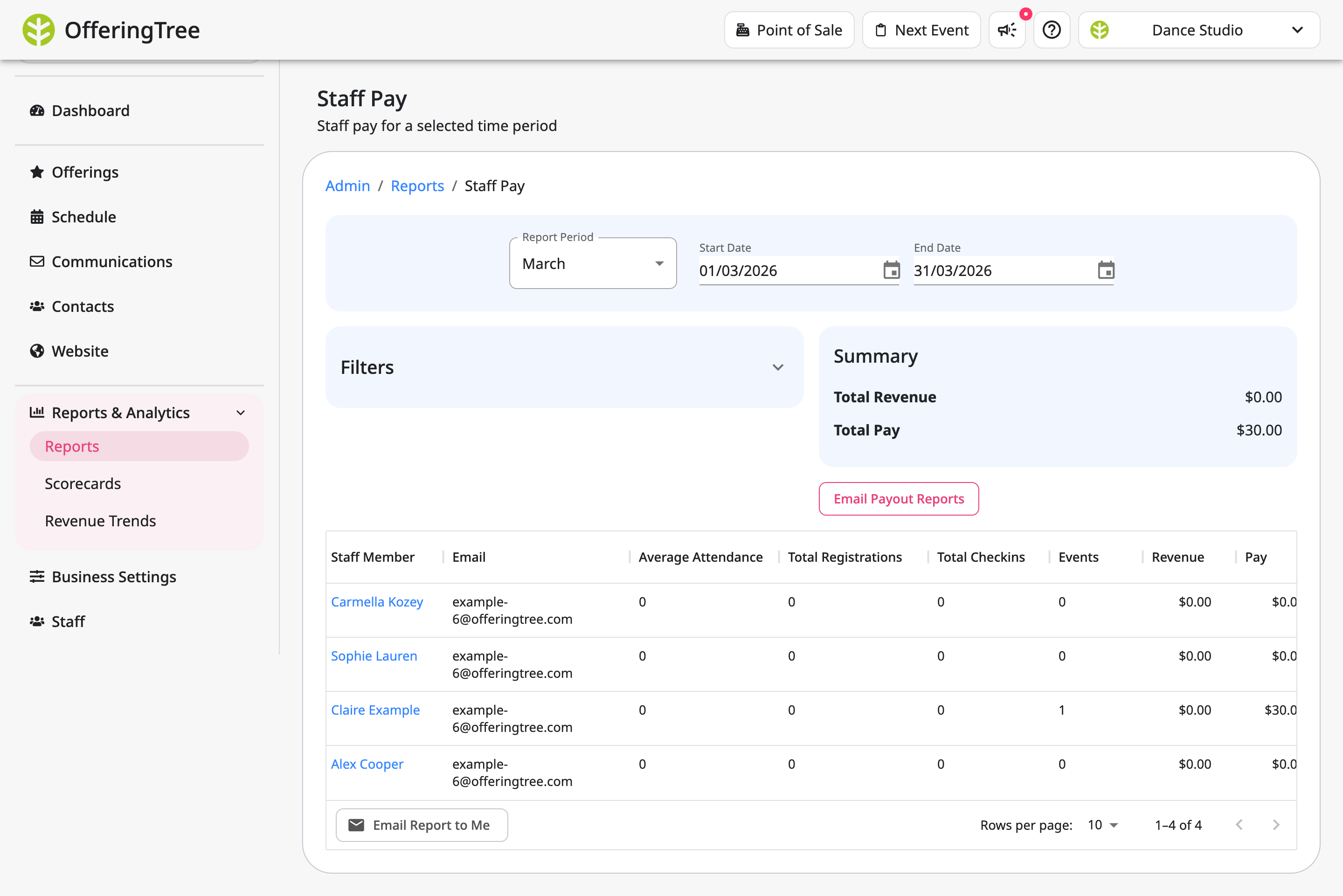Click the Email Payout Reports button

pos(899,498)
